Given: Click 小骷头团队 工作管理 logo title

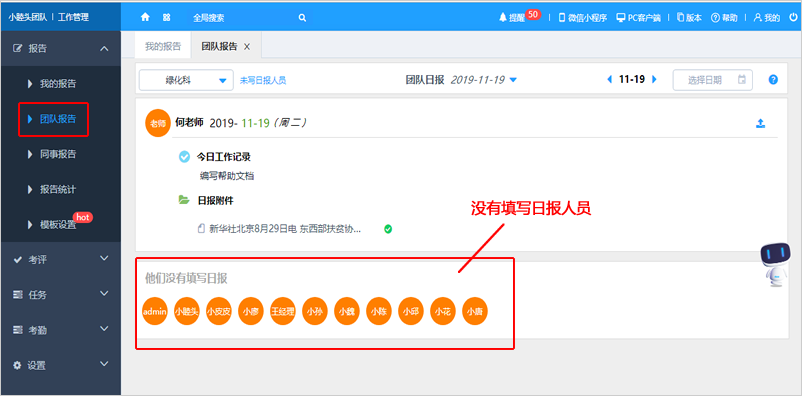Looking at the screenshot, I should pos(49,17).
